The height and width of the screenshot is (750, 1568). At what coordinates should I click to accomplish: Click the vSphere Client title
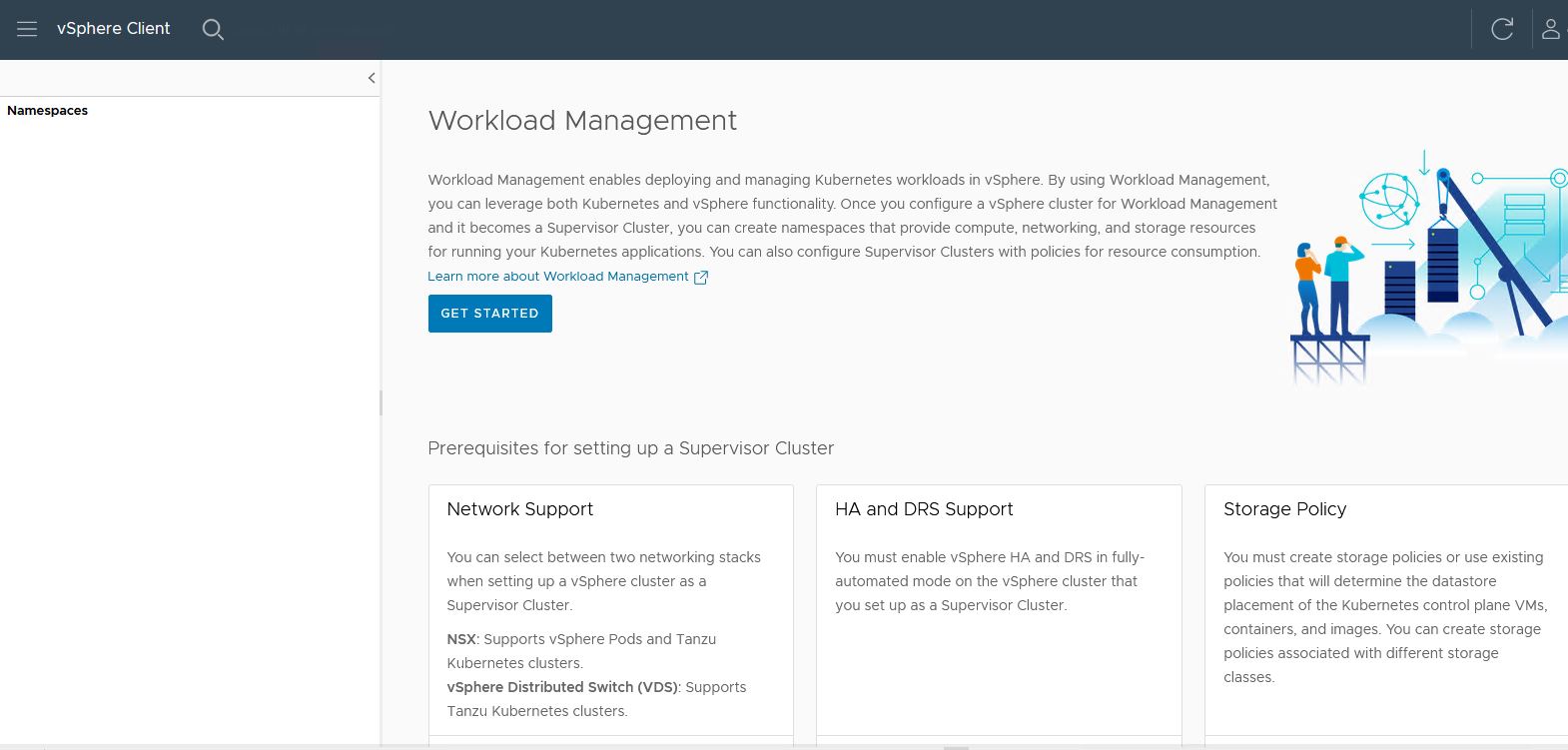(113, 29)
